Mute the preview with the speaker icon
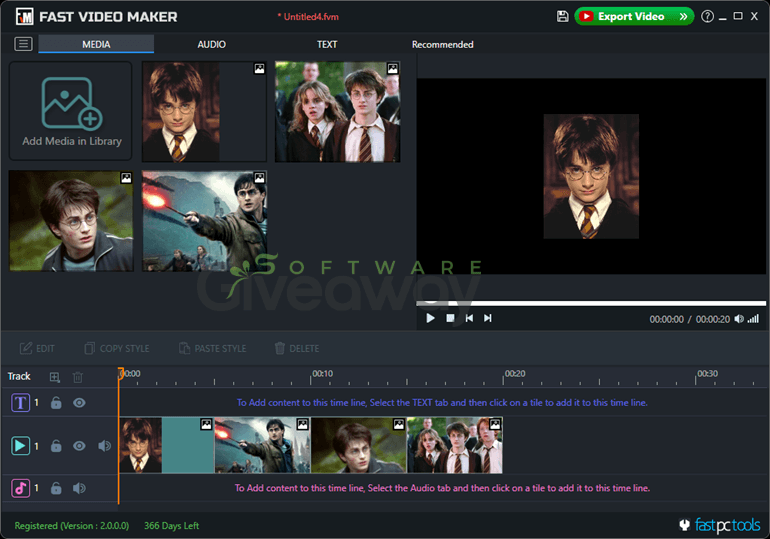 click(739, 319)
